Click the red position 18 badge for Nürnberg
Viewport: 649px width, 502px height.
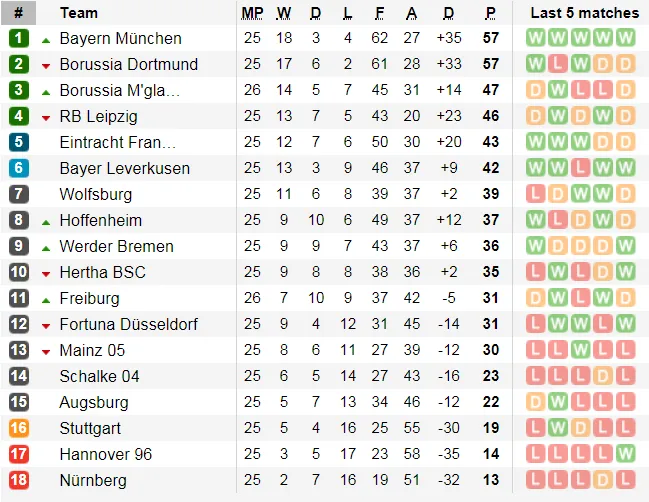click(19, 480)
